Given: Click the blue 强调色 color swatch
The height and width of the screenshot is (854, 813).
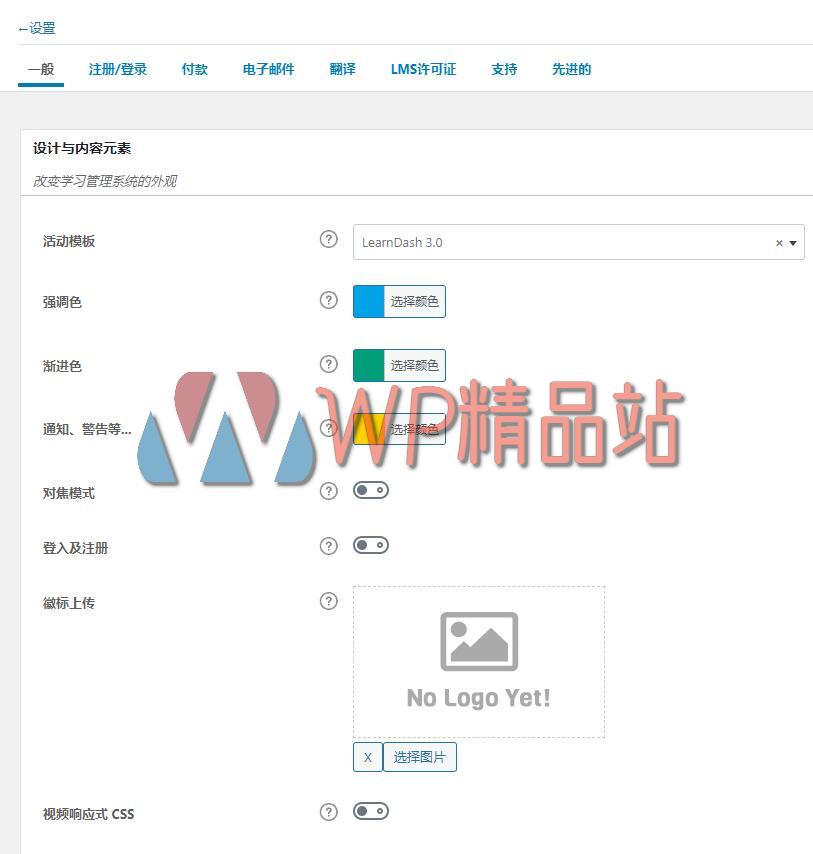Looking at the screenshot, I should (368, 299).
